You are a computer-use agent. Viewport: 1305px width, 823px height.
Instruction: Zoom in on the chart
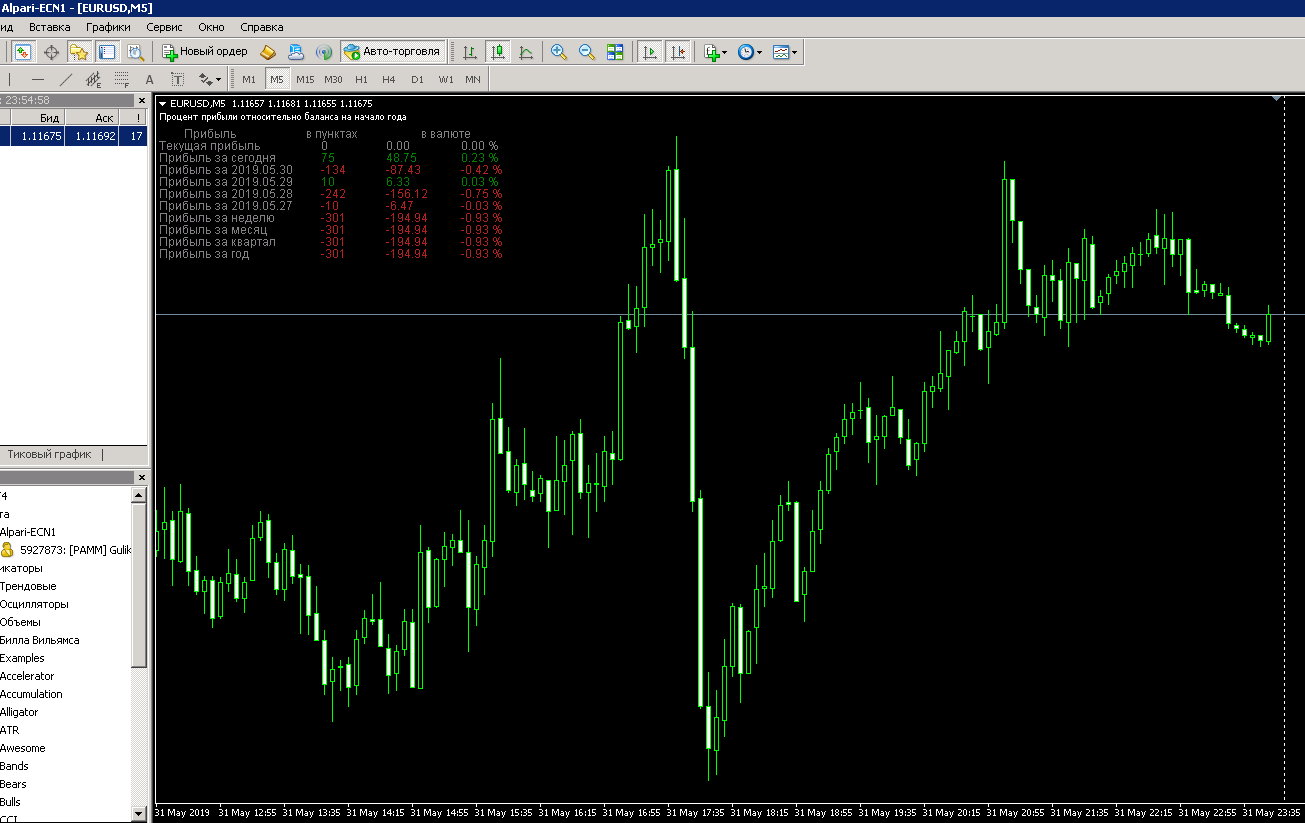(559, 52)
